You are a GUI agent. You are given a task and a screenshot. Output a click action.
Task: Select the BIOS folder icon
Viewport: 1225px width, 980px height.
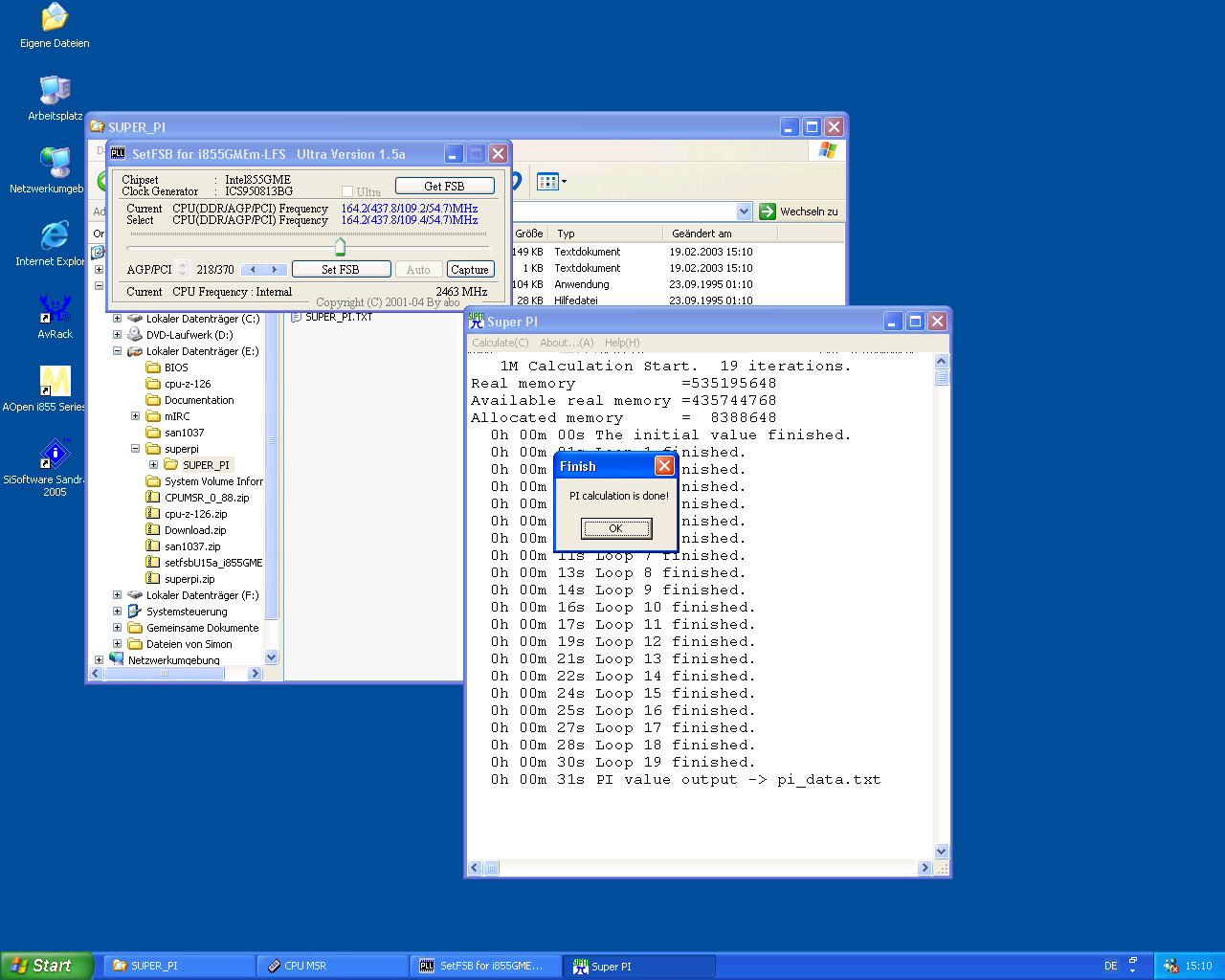(x=153, y=367)
